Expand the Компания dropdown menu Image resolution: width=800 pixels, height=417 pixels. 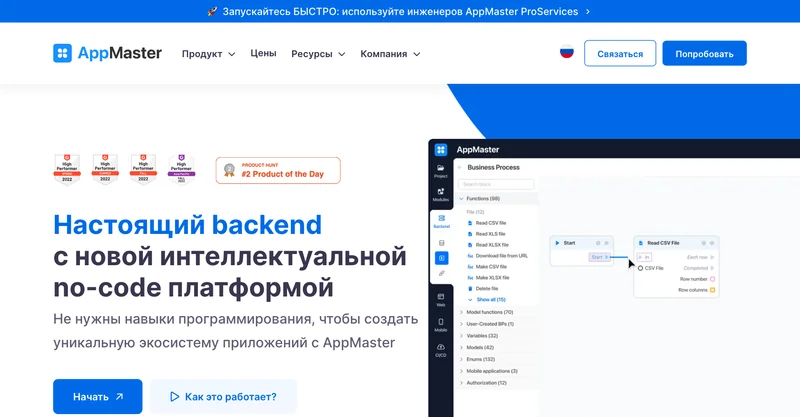click(390, 54)
